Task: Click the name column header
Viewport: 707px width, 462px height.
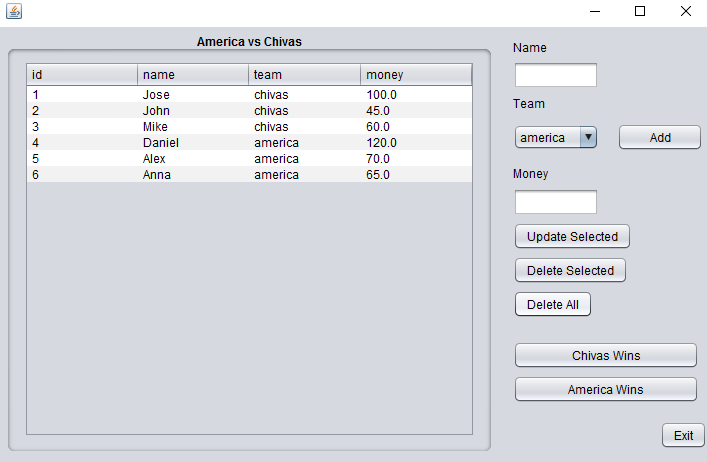Action: (x=193, y=75)
